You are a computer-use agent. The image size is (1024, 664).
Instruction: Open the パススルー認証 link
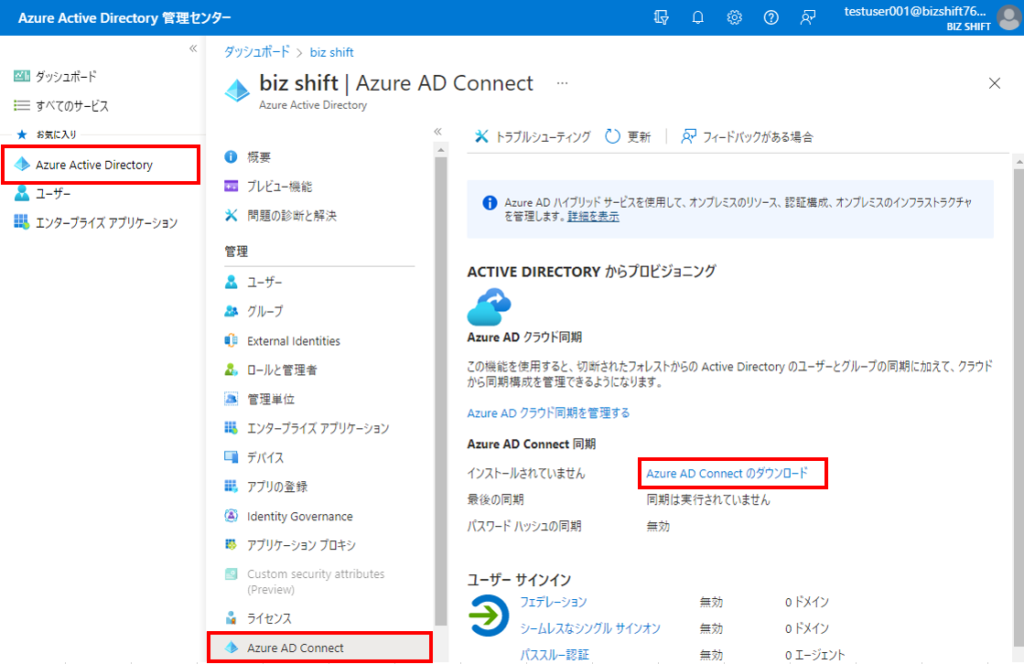pyautogui.click(x=554, y=654)
